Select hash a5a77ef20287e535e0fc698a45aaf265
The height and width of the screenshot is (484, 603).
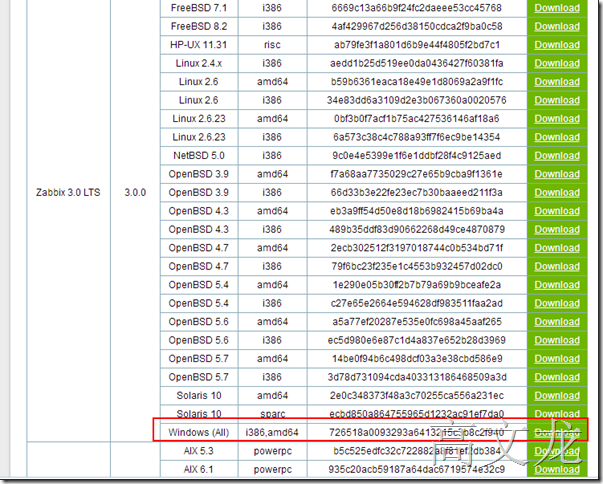click(417, 322)
